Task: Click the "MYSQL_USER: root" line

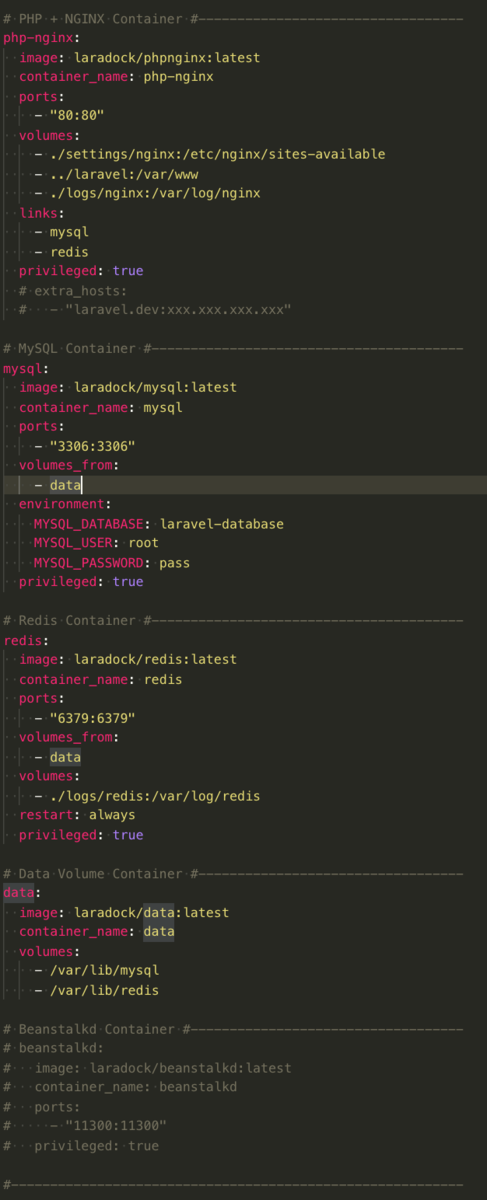Action: pos(97,543)
